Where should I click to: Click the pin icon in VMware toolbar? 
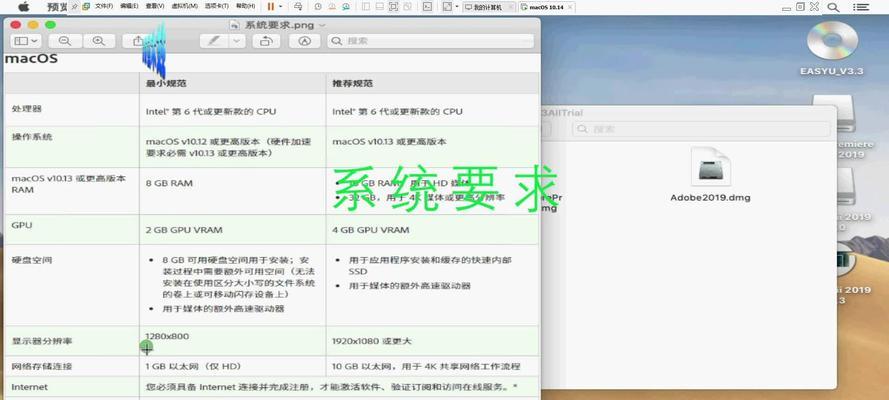pos(74,6)
